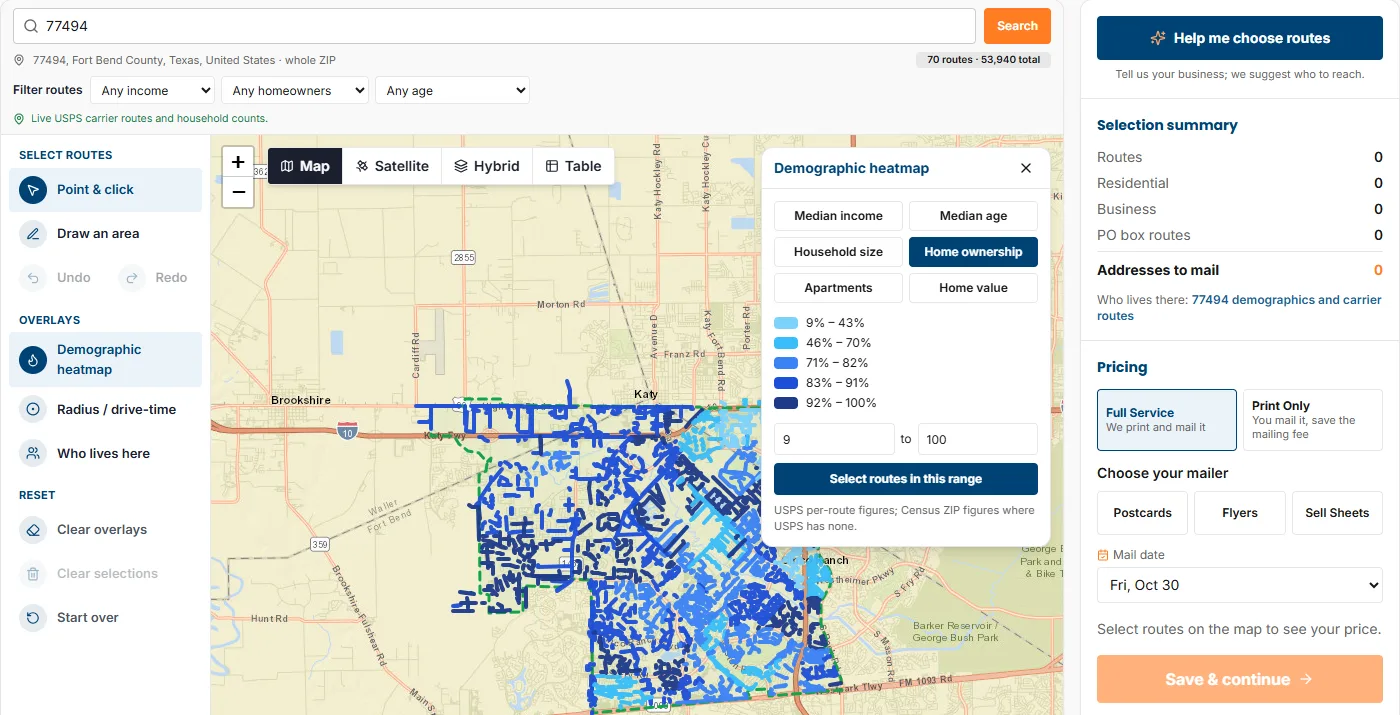
Task: Zoom out with the minus button
Action: 238,192
